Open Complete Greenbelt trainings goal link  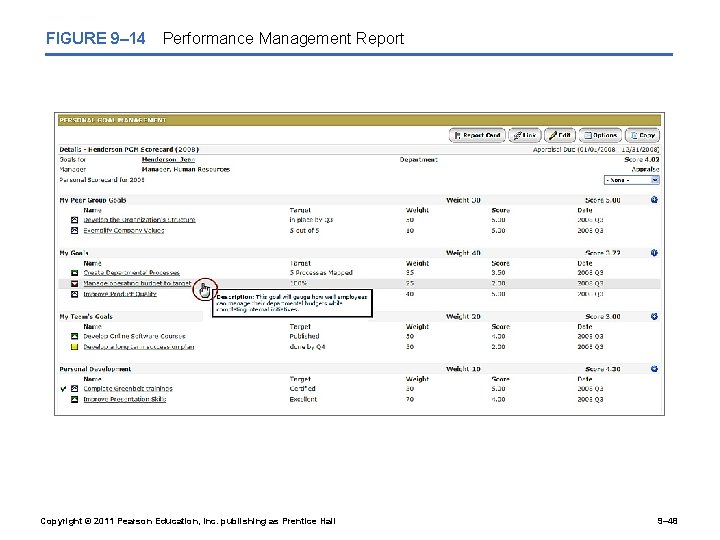pyautogui.click(x=128, y=388)
